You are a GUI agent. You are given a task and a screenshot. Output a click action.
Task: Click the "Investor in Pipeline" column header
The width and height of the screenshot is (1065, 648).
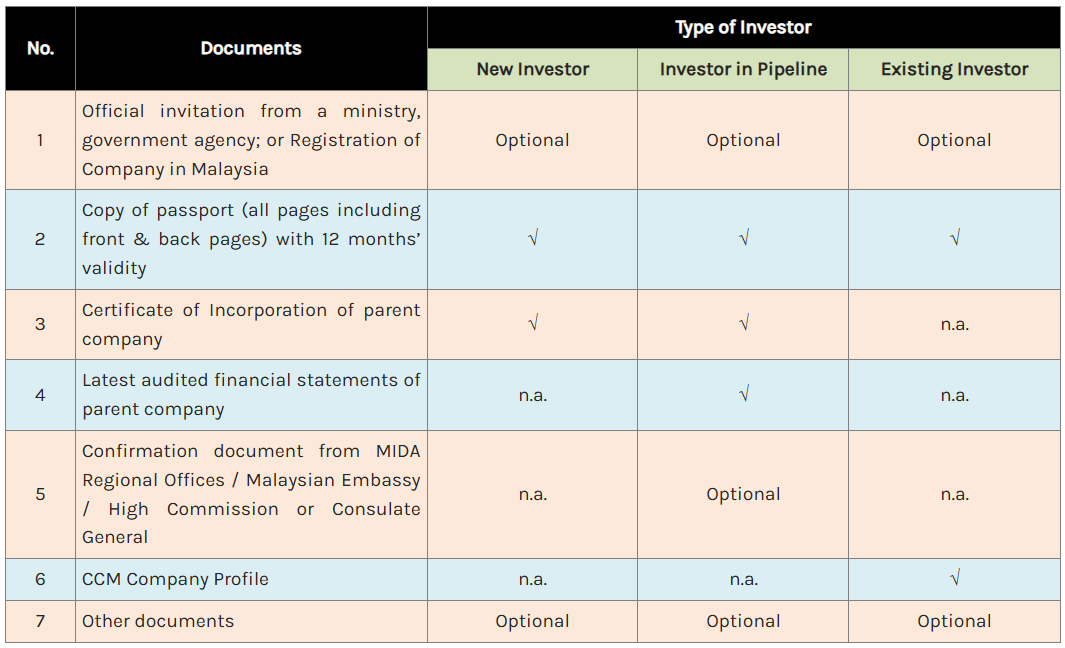743,70
